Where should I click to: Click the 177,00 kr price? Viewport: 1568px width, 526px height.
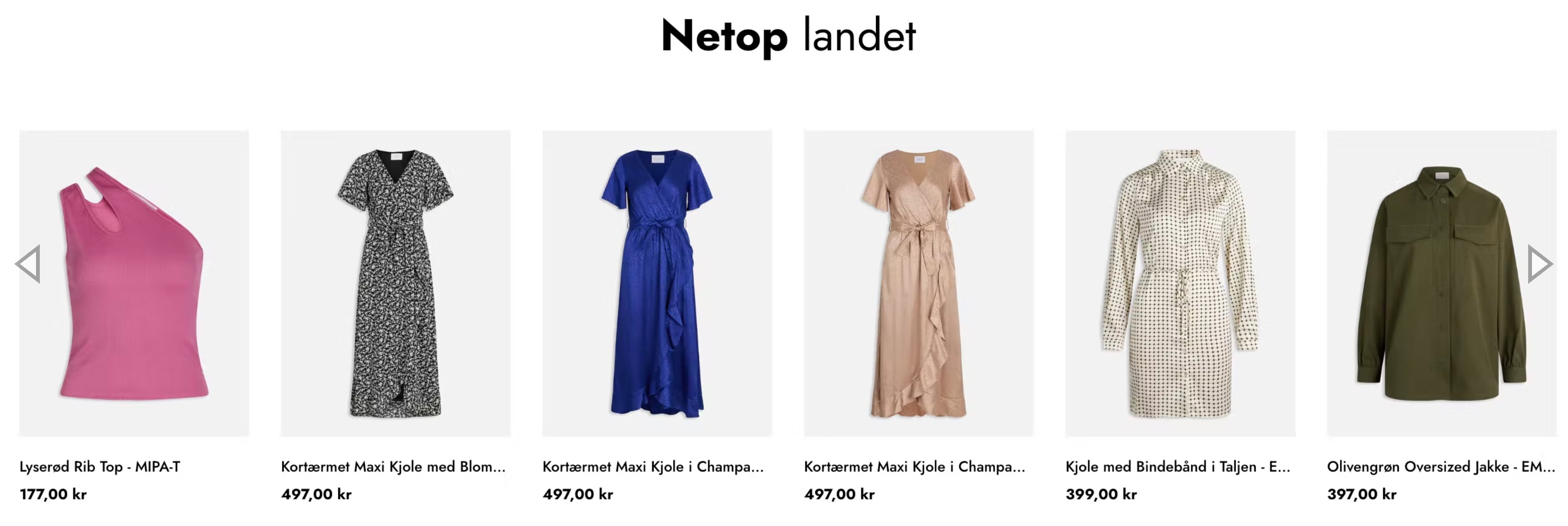53,494
